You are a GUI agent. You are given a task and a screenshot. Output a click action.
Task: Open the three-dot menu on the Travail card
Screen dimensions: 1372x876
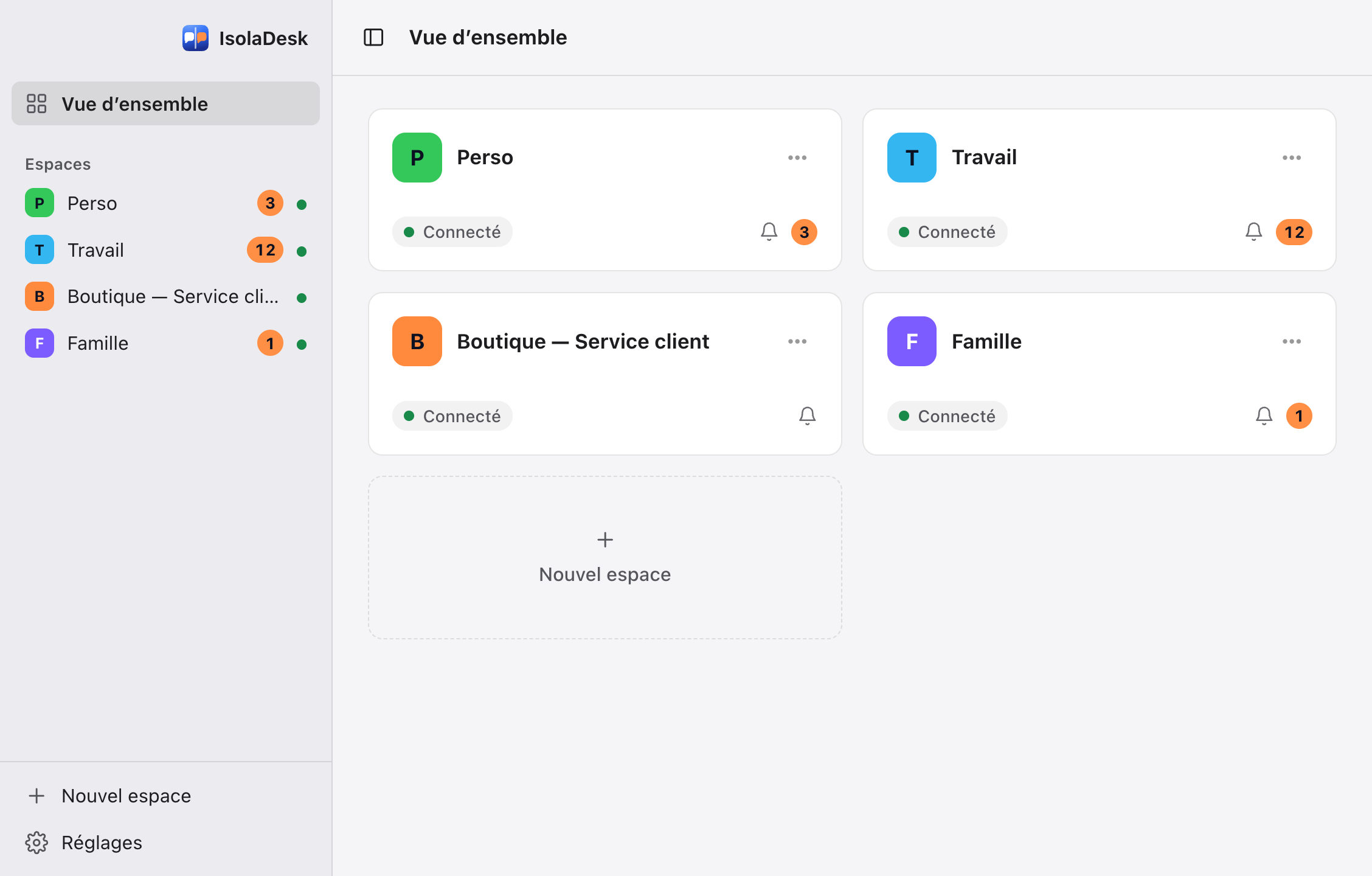[x=1292, y=158]
